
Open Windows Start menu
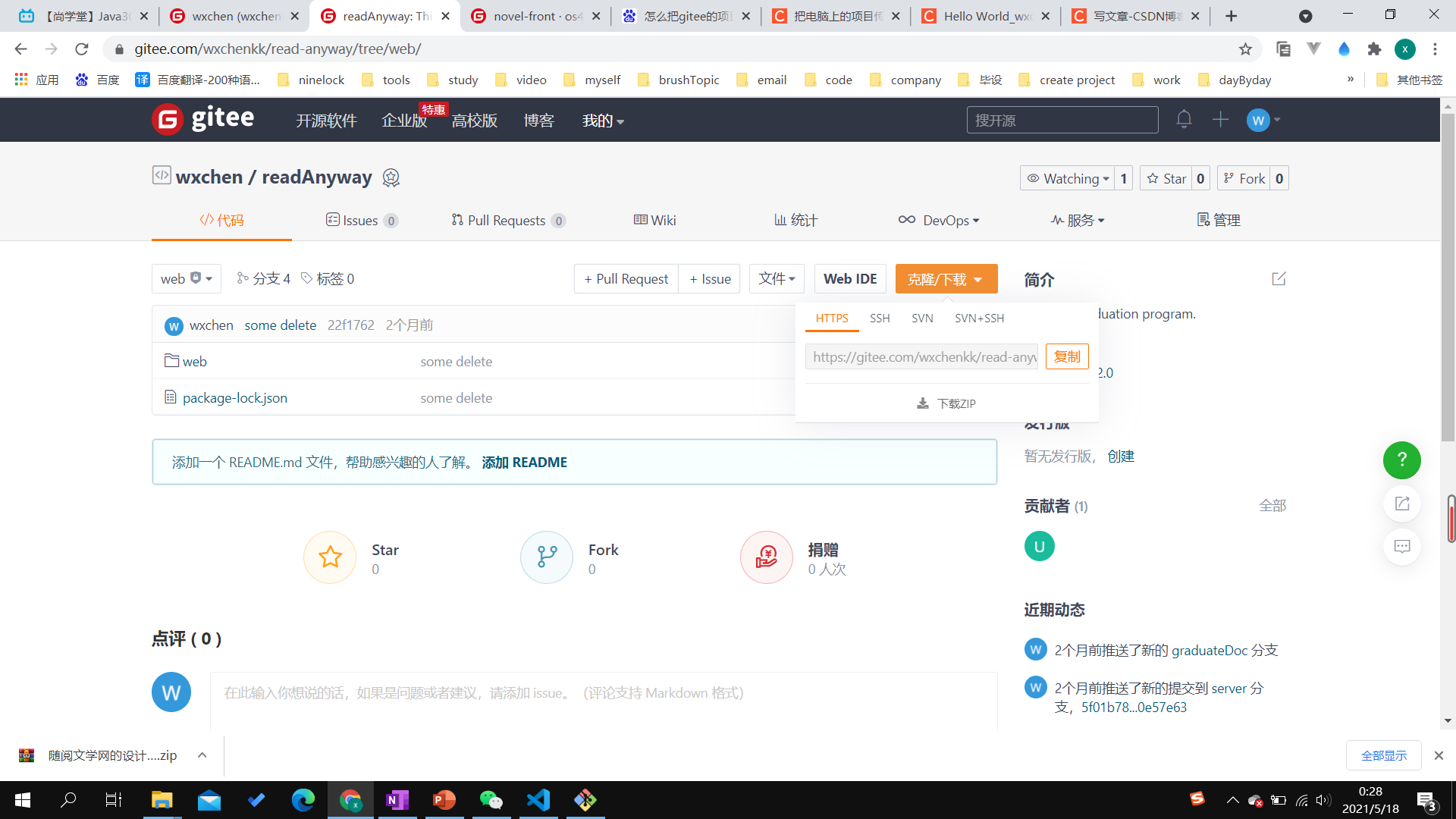tap(23, 799)
